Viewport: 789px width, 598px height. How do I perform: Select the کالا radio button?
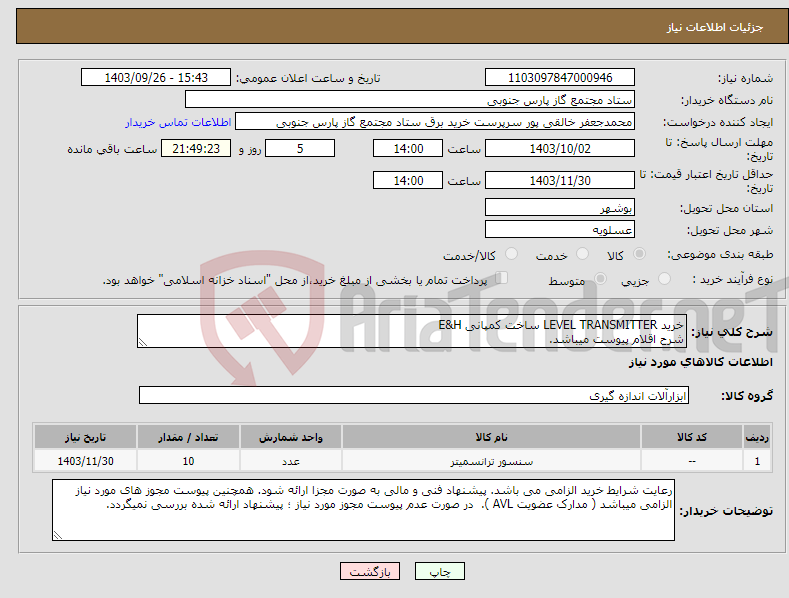(639, 254)
